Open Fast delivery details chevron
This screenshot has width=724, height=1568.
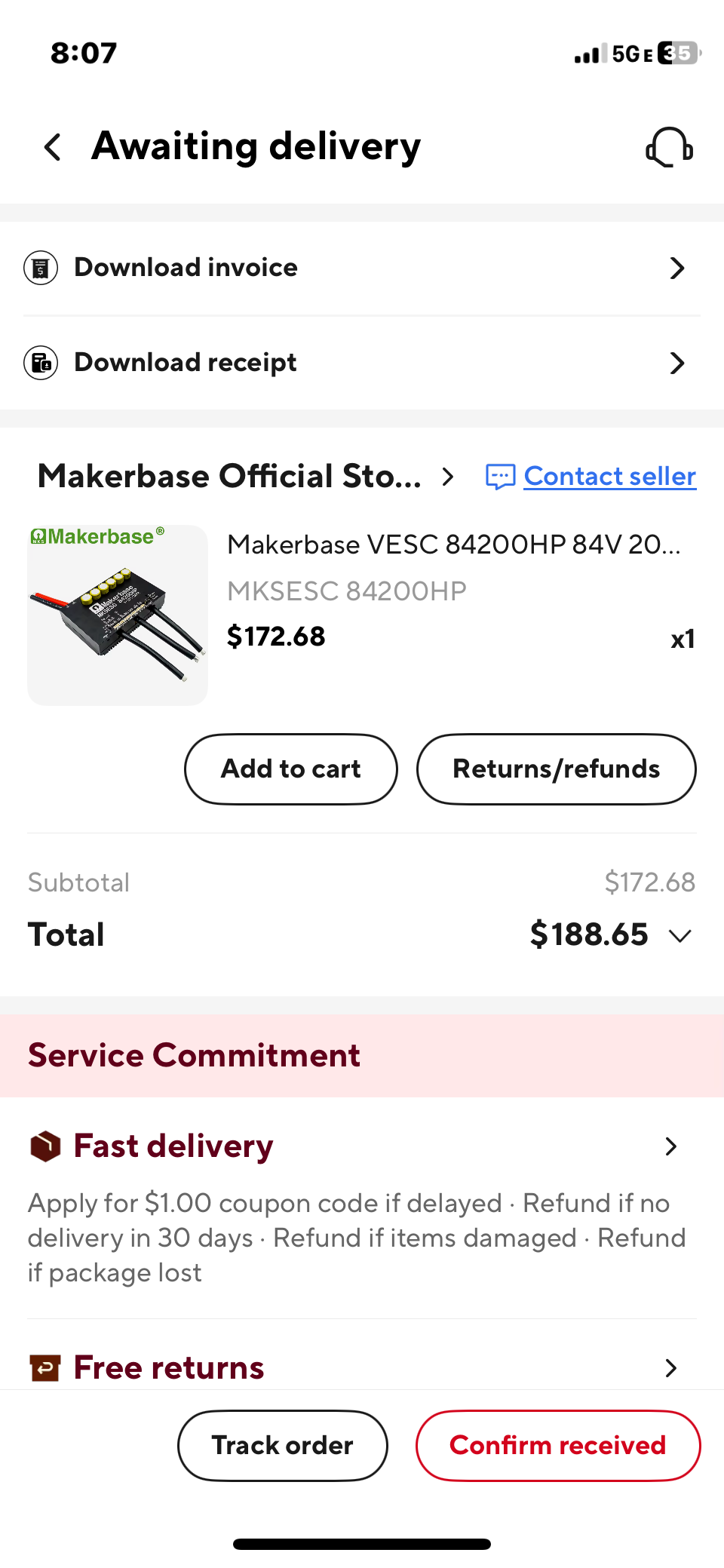tap(670, 1146)
